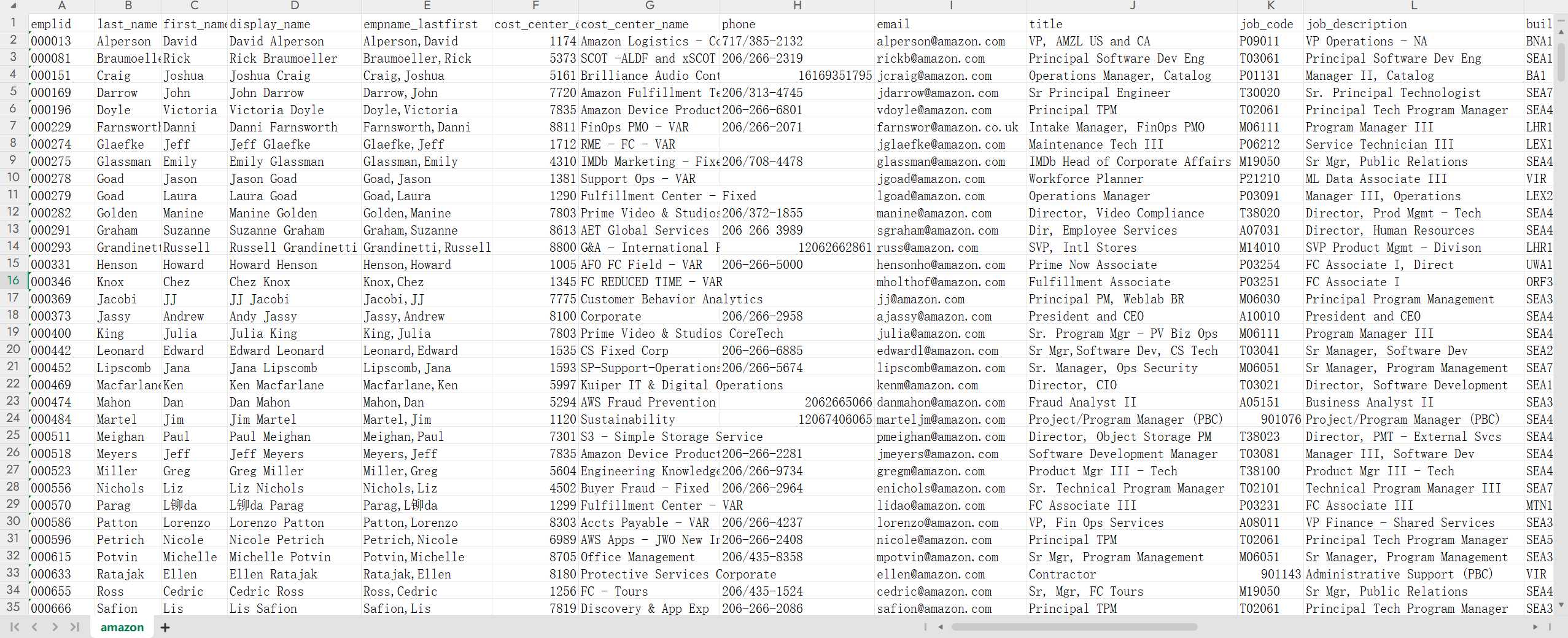The width and height of the screenshot is (1568, 638).
Task: Select email cell rickb@amazon.com
Action: coord(950,58)
